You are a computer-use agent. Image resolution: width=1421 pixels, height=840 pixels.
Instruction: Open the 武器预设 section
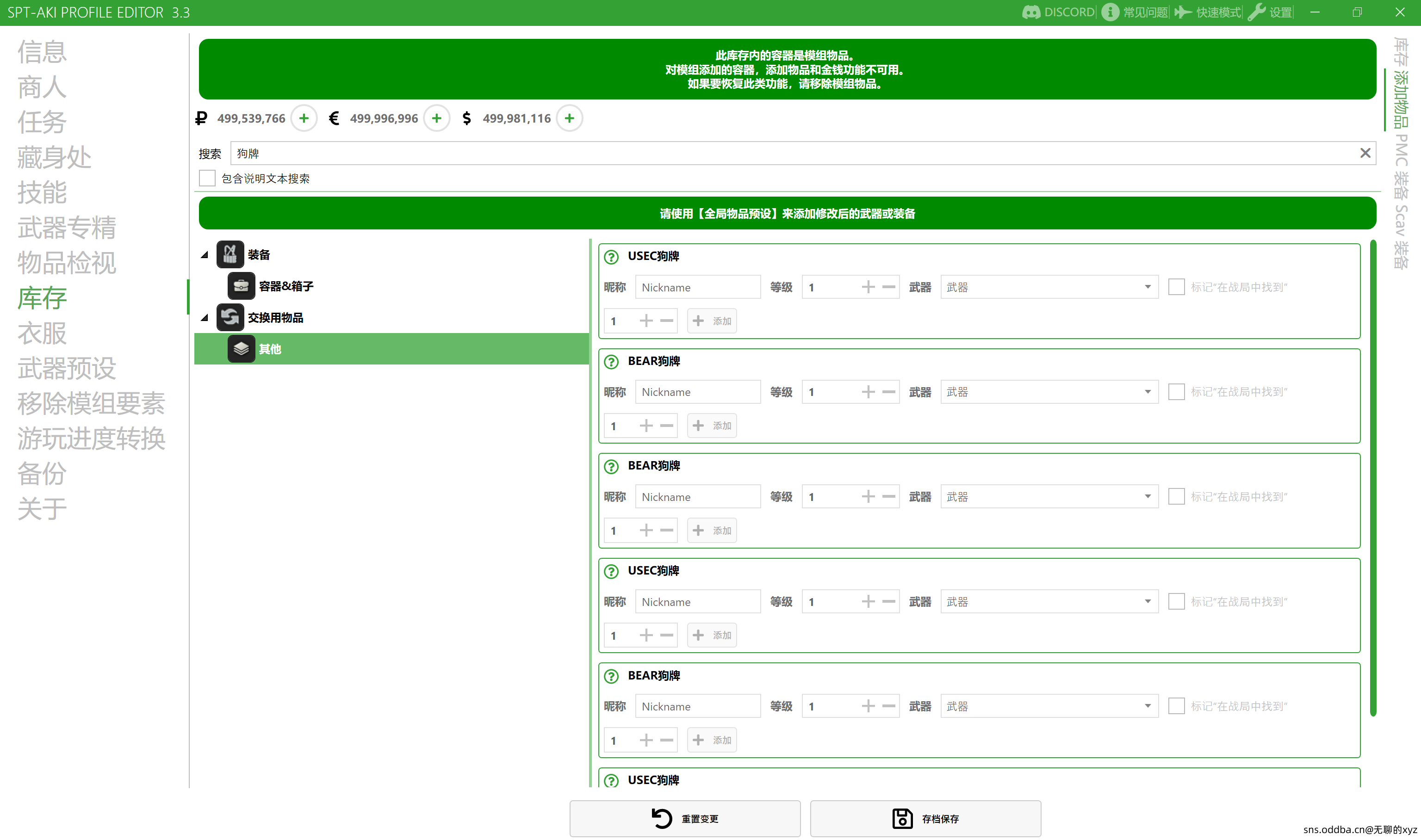tap(67, 369)
